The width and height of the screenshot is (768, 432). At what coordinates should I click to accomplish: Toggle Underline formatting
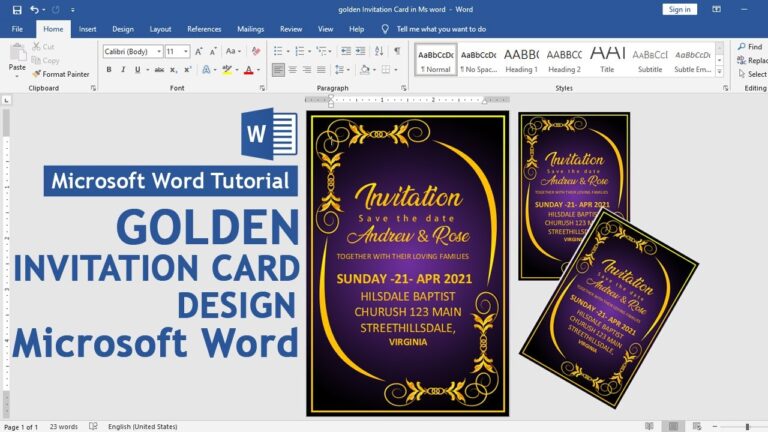click(x=138, y=70)
